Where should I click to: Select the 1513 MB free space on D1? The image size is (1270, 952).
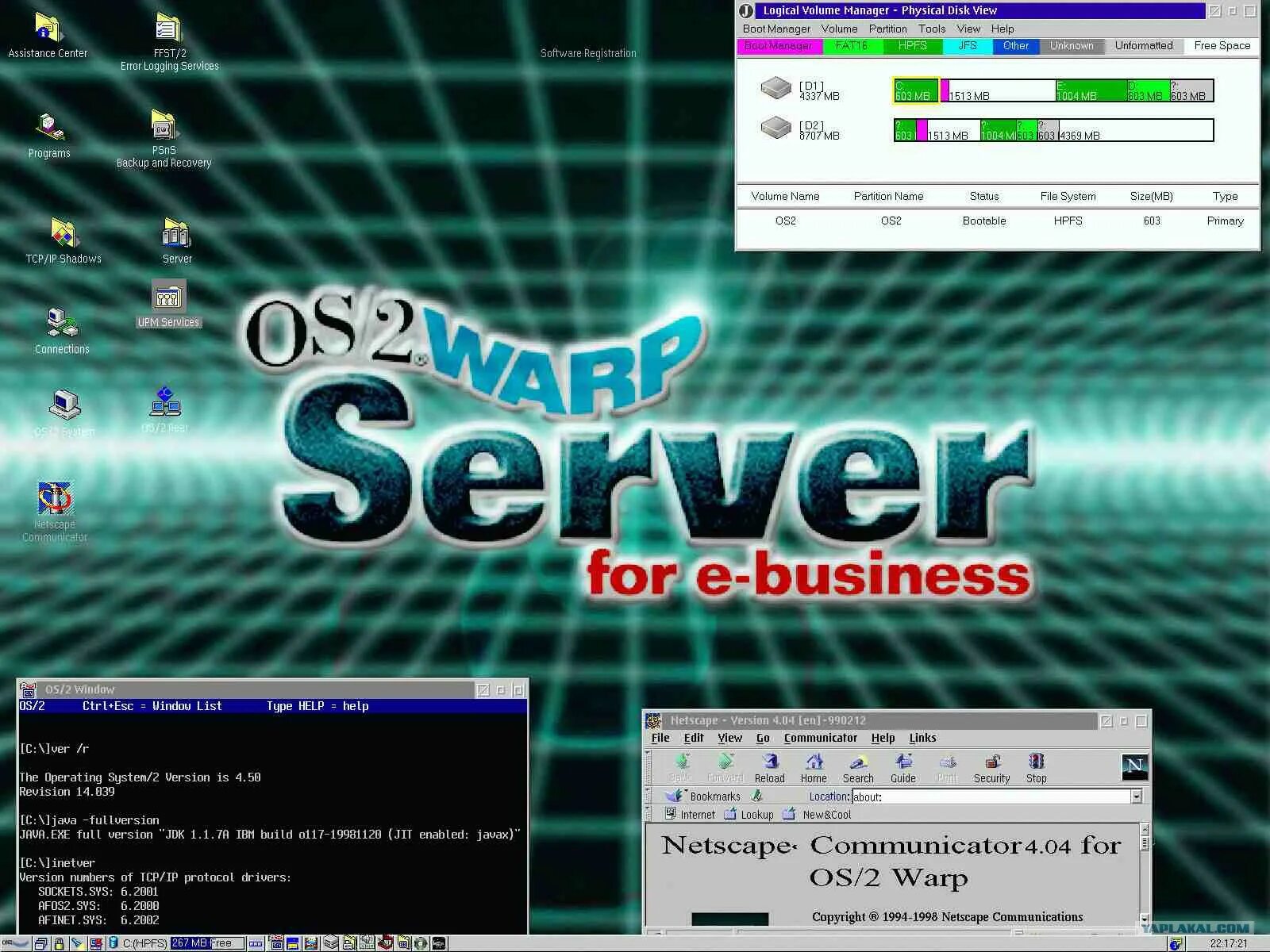coord(1002,90)
